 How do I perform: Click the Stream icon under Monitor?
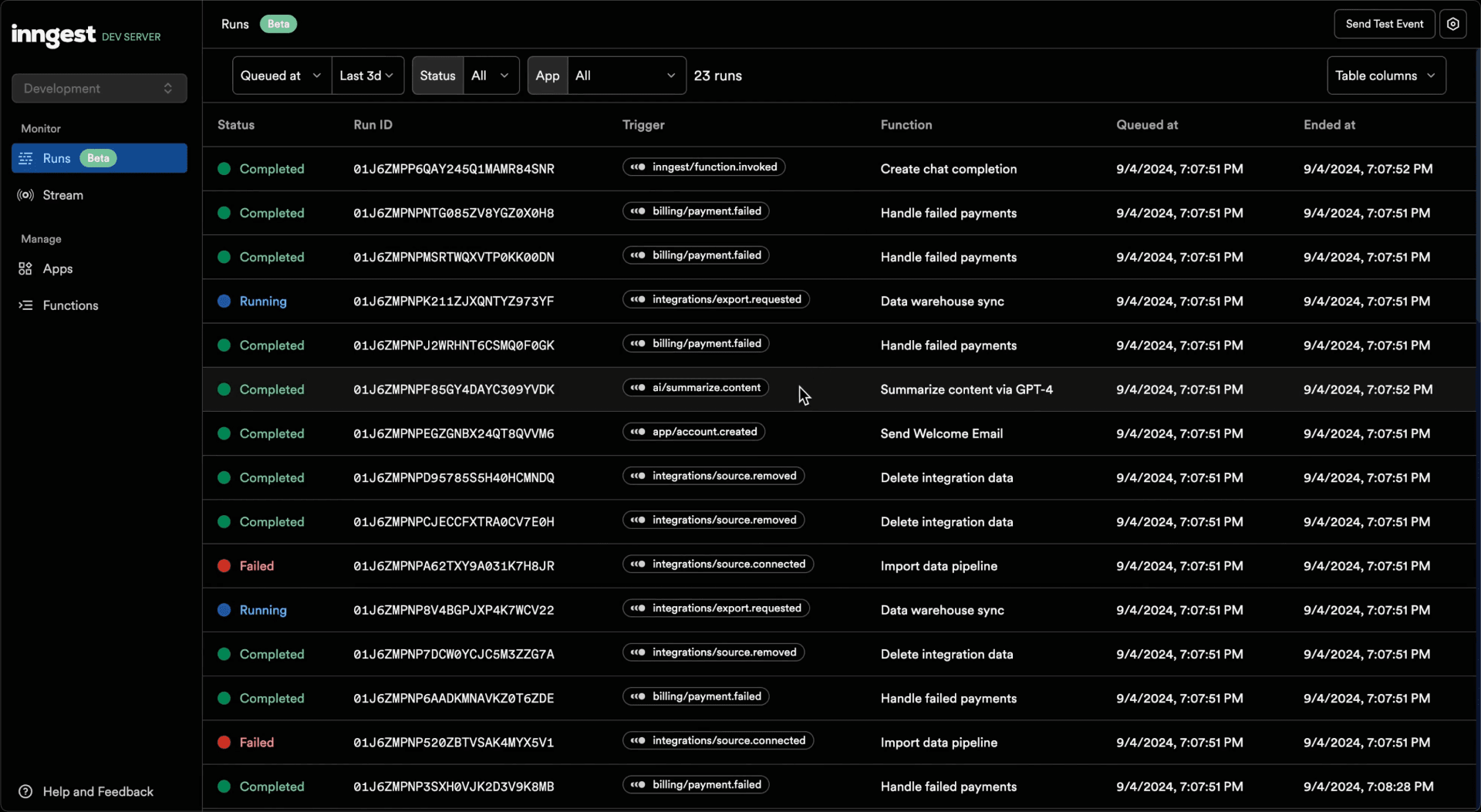point(25,195)
